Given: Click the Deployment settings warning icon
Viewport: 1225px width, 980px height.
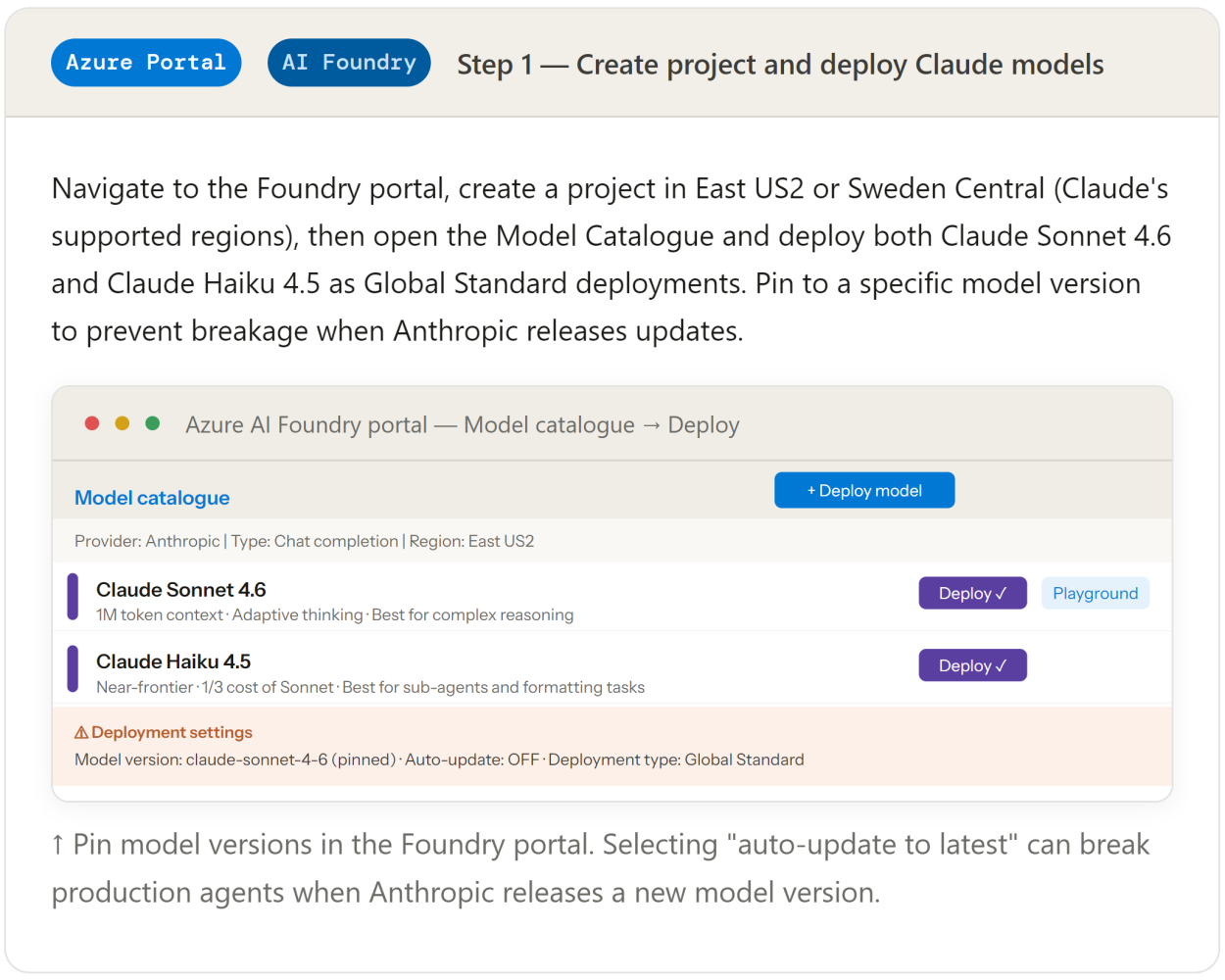Looking at the screenshot, I should pyautogui.click(x=81, y=732).
